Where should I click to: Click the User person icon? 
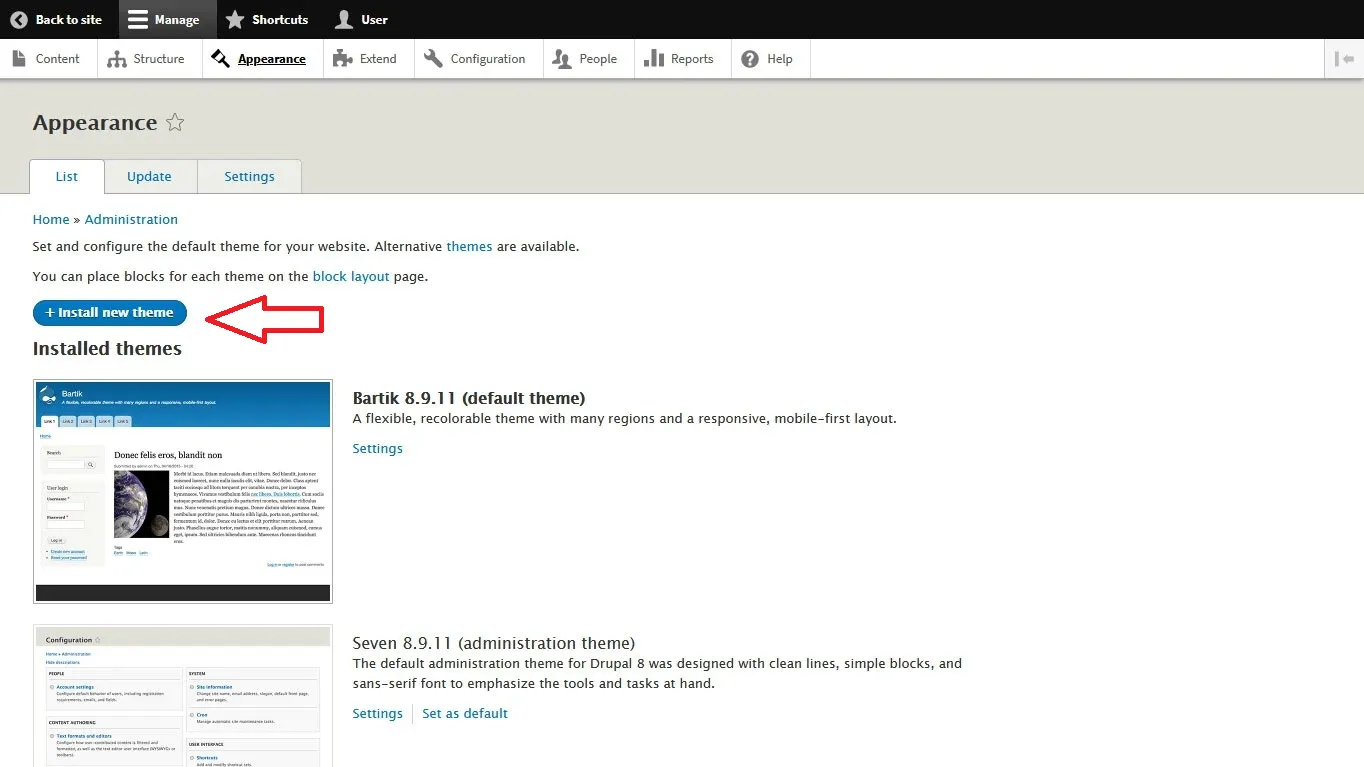[344, 19]
